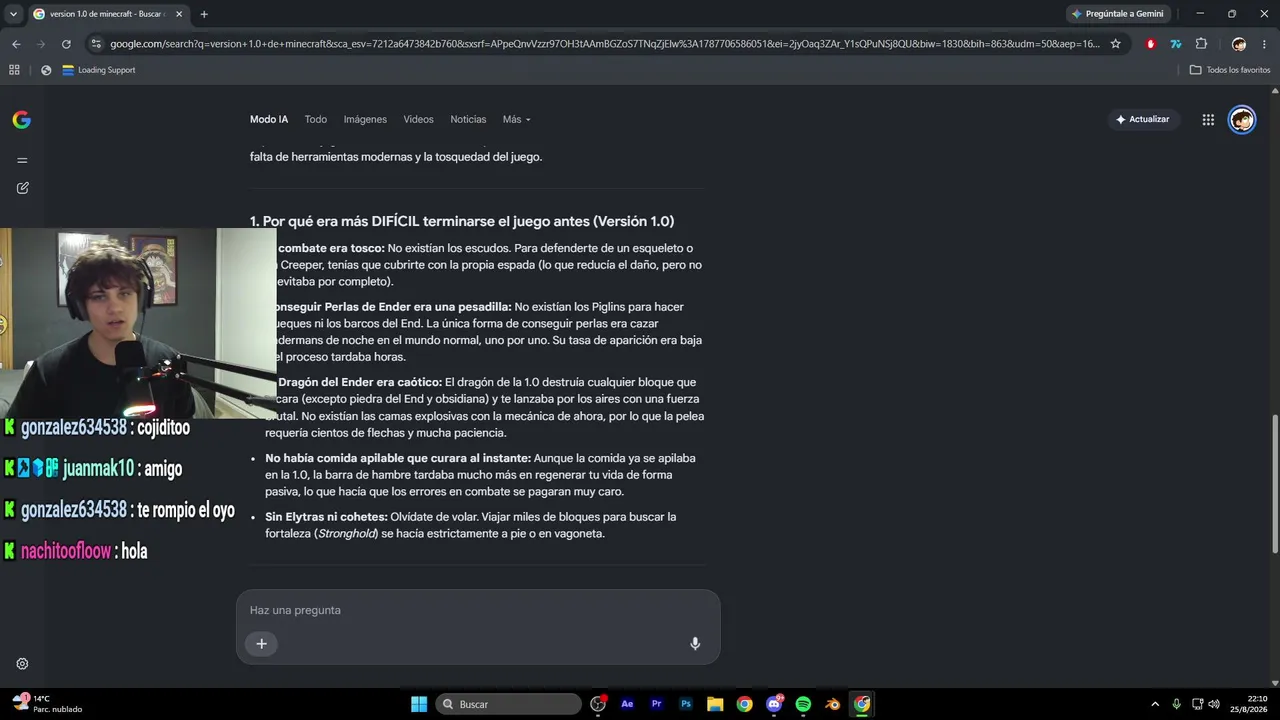The width and height of the screenshot is (1280, 720).
Task: Select the Modo IA tab
Action: point(269,119)
